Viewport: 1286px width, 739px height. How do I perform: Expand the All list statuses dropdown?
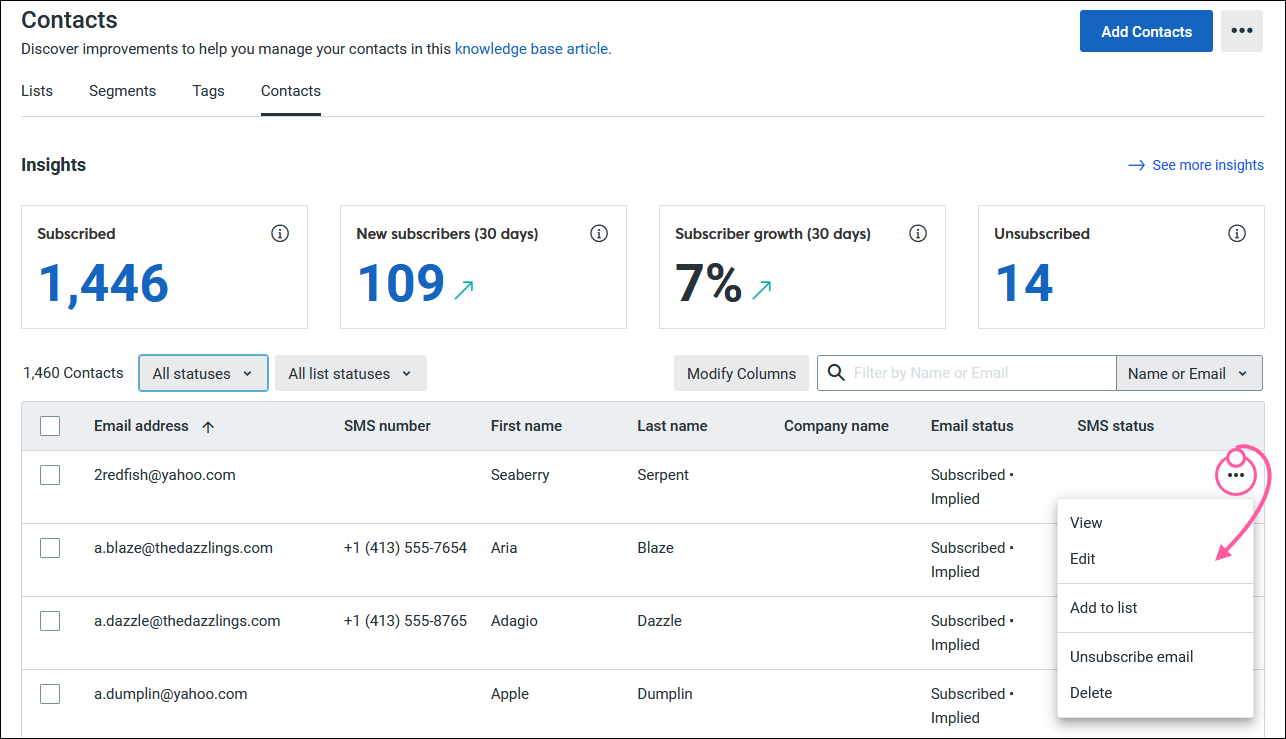pos(351,373)
